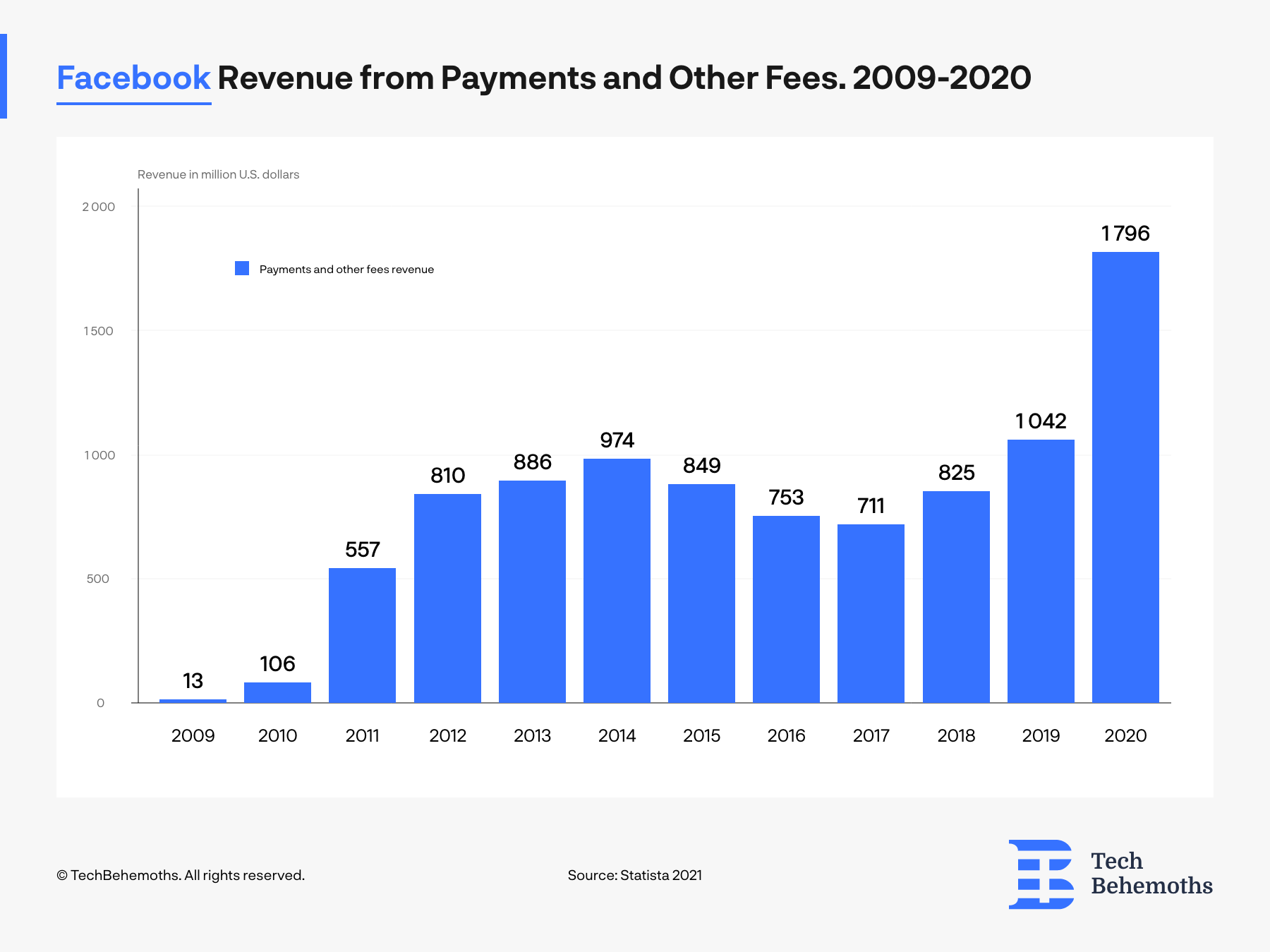Click the y-axis tick '1 000'
The height and width of the screenshot is (952, 1270).
(x=99, y=455)
